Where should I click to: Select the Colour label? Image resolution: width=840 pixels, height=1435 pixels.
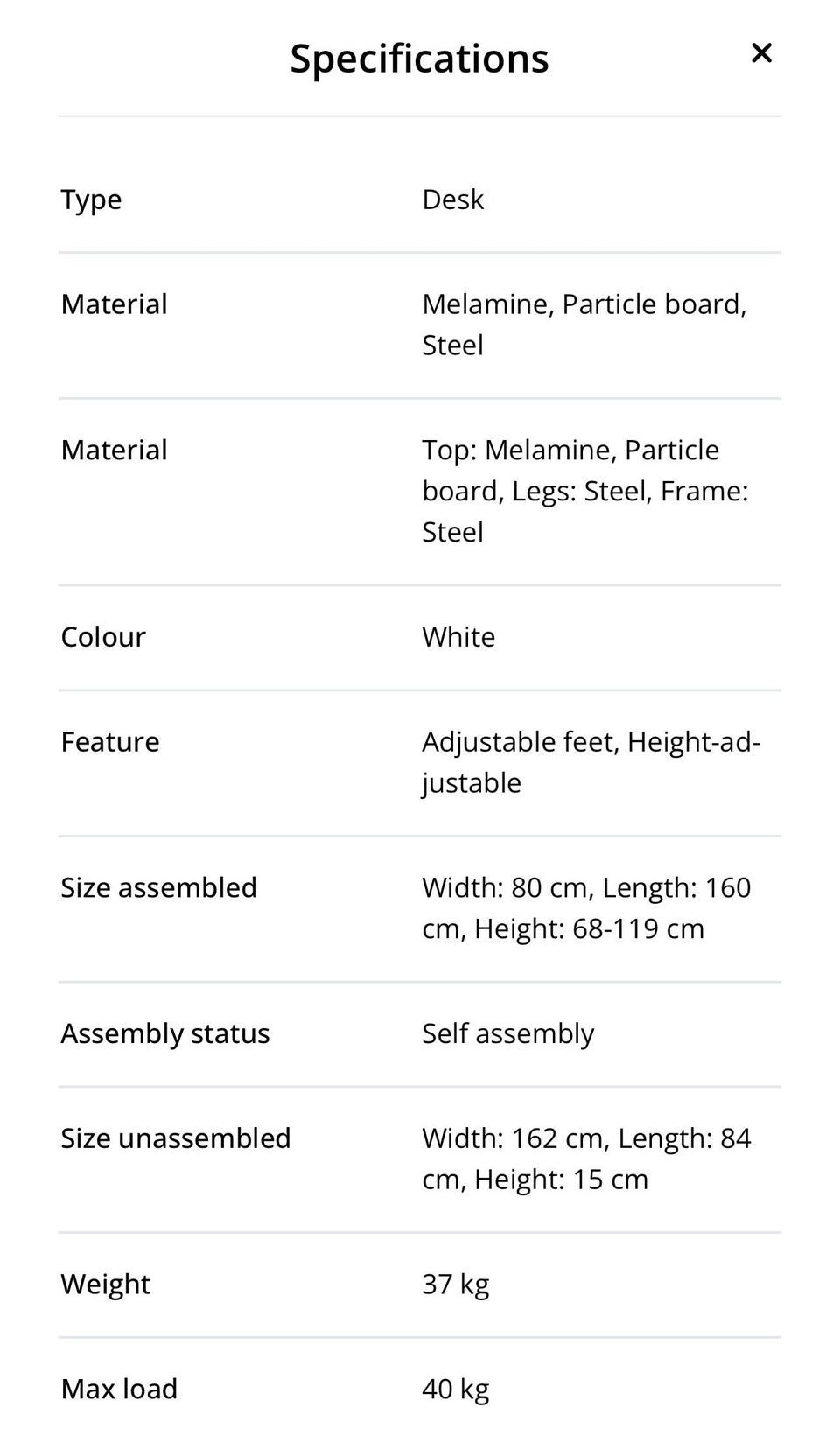(x=103, y=637)
